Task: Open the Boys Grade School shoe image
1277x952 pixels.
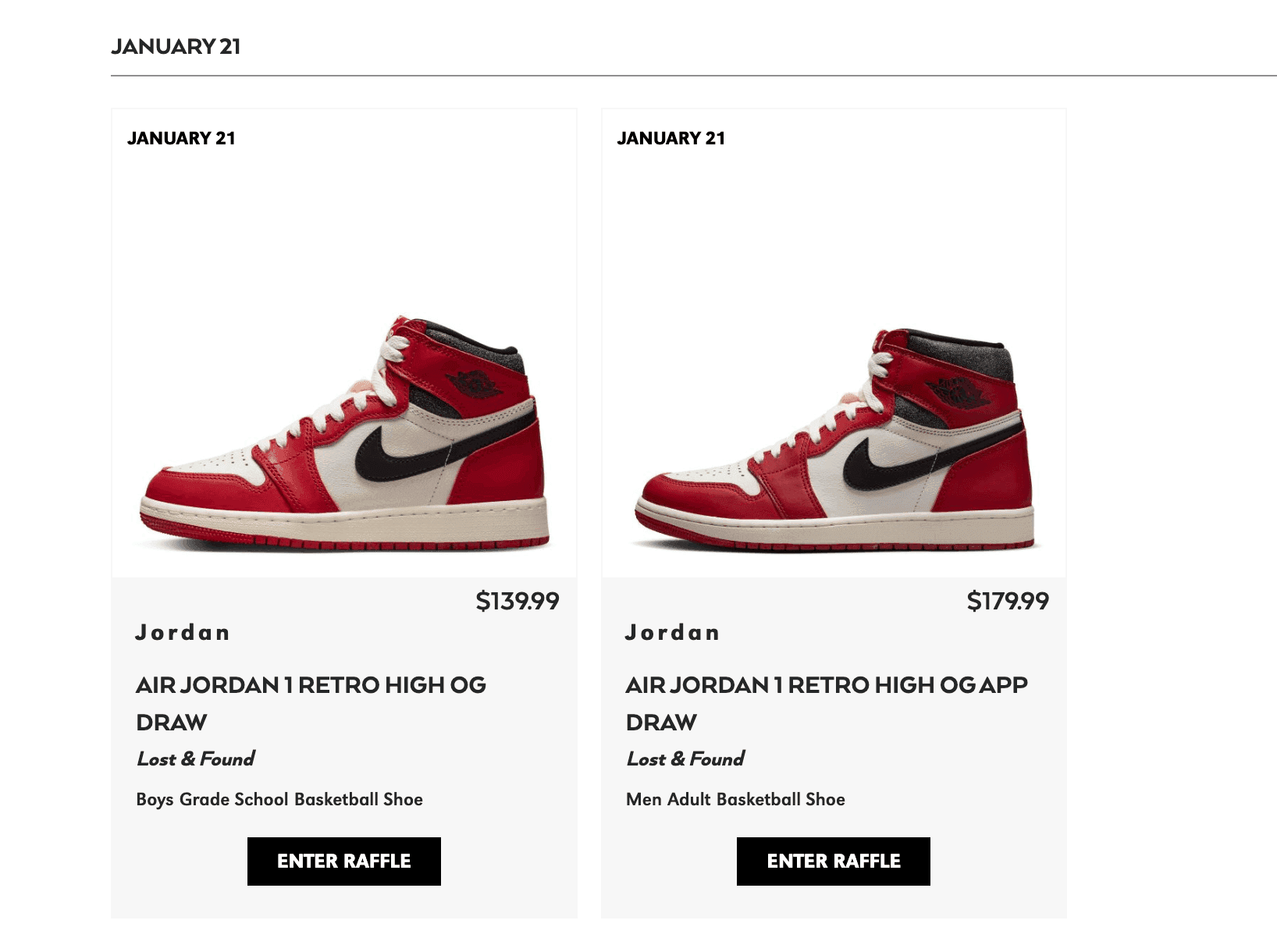Action: pos(344,433)
